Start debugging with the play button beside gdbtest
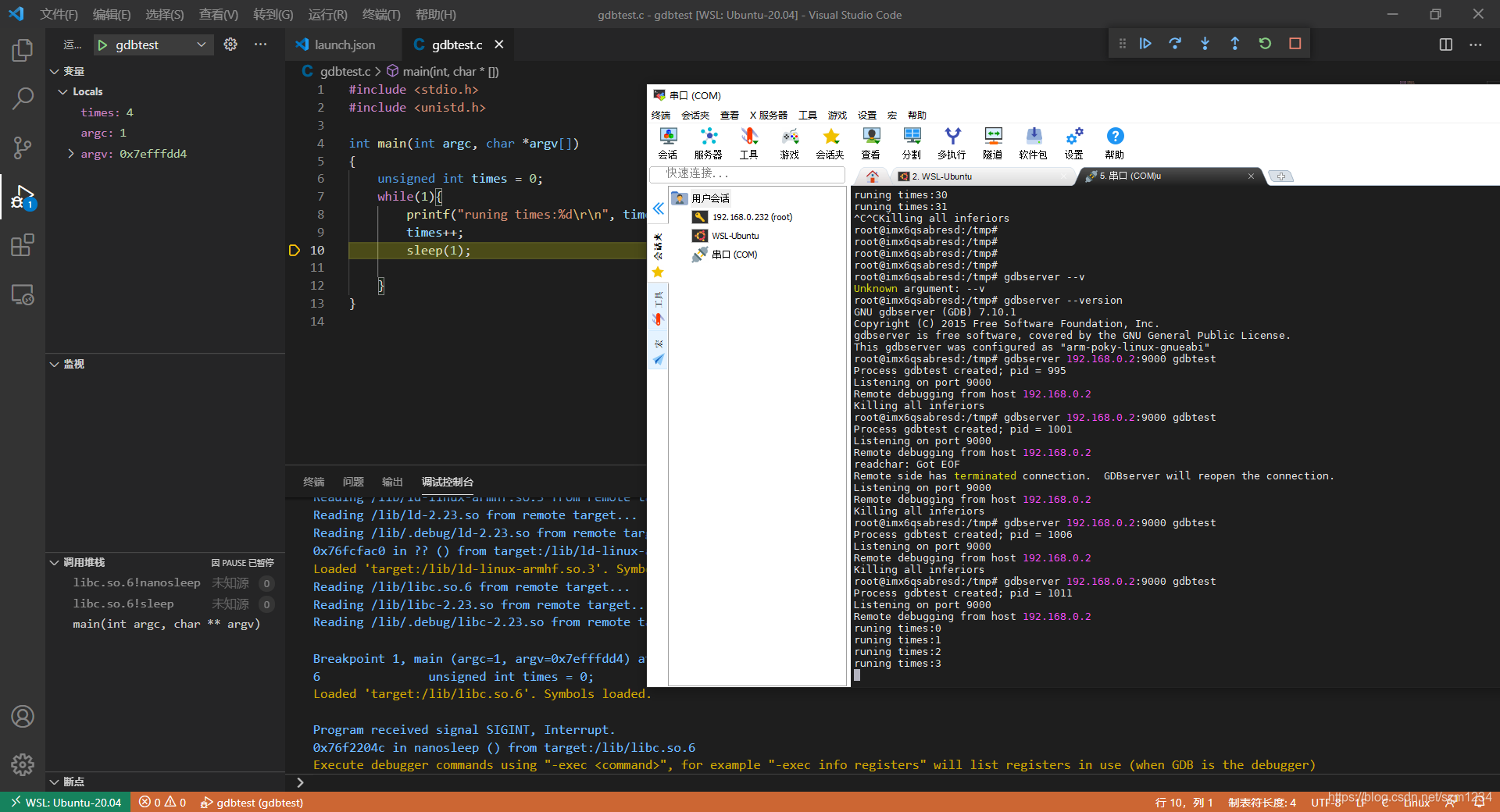1500x812 pixels. pyautogui.click(x=102, y=45)
